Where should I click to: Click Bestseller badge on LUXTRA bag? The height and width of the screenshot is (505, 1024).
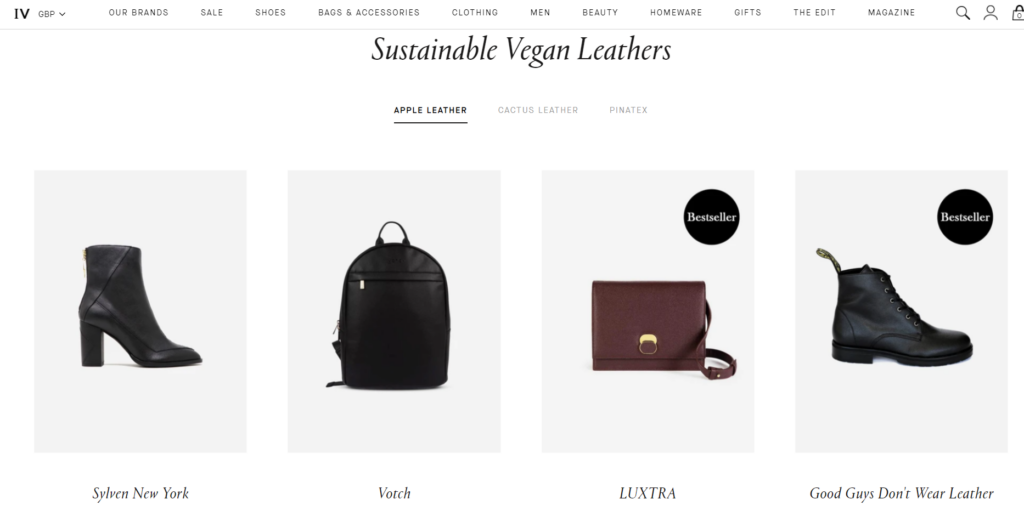[x=711, y=217]
